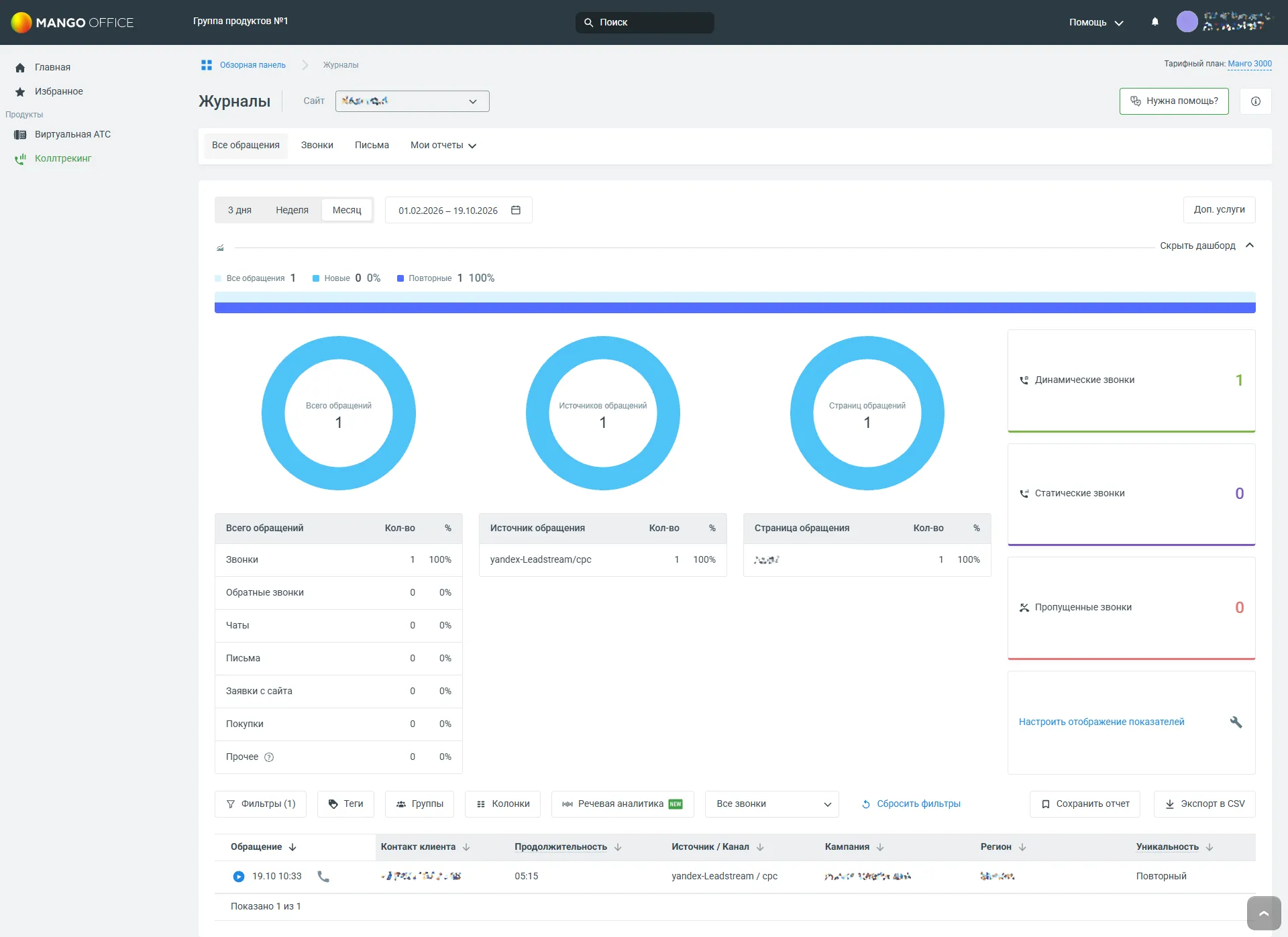This screenshot has width=1288, height=937.
Task: Open the Помощь dropdown
Action: coord(1096,22)
